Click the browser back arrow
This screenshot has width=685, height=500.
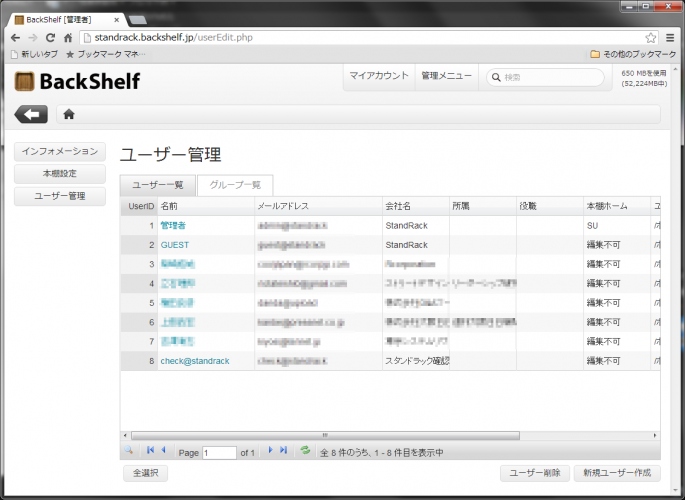(x=15, y=38)
